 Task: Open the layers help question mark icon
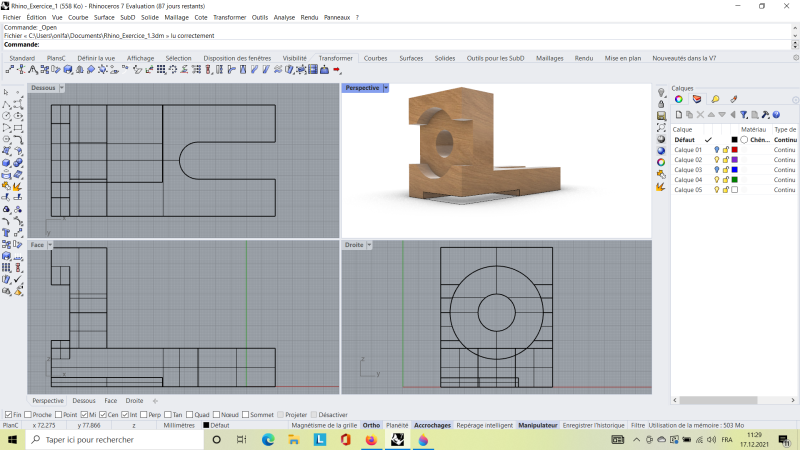[776, 115]
